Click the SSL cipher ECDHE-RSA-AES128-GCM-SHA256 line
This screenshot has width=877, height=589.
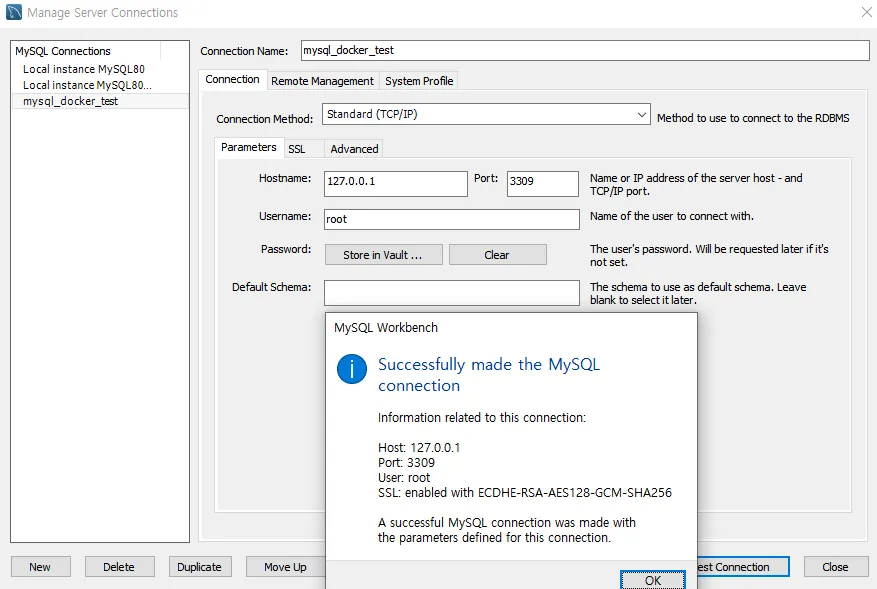tap(525, 493)
